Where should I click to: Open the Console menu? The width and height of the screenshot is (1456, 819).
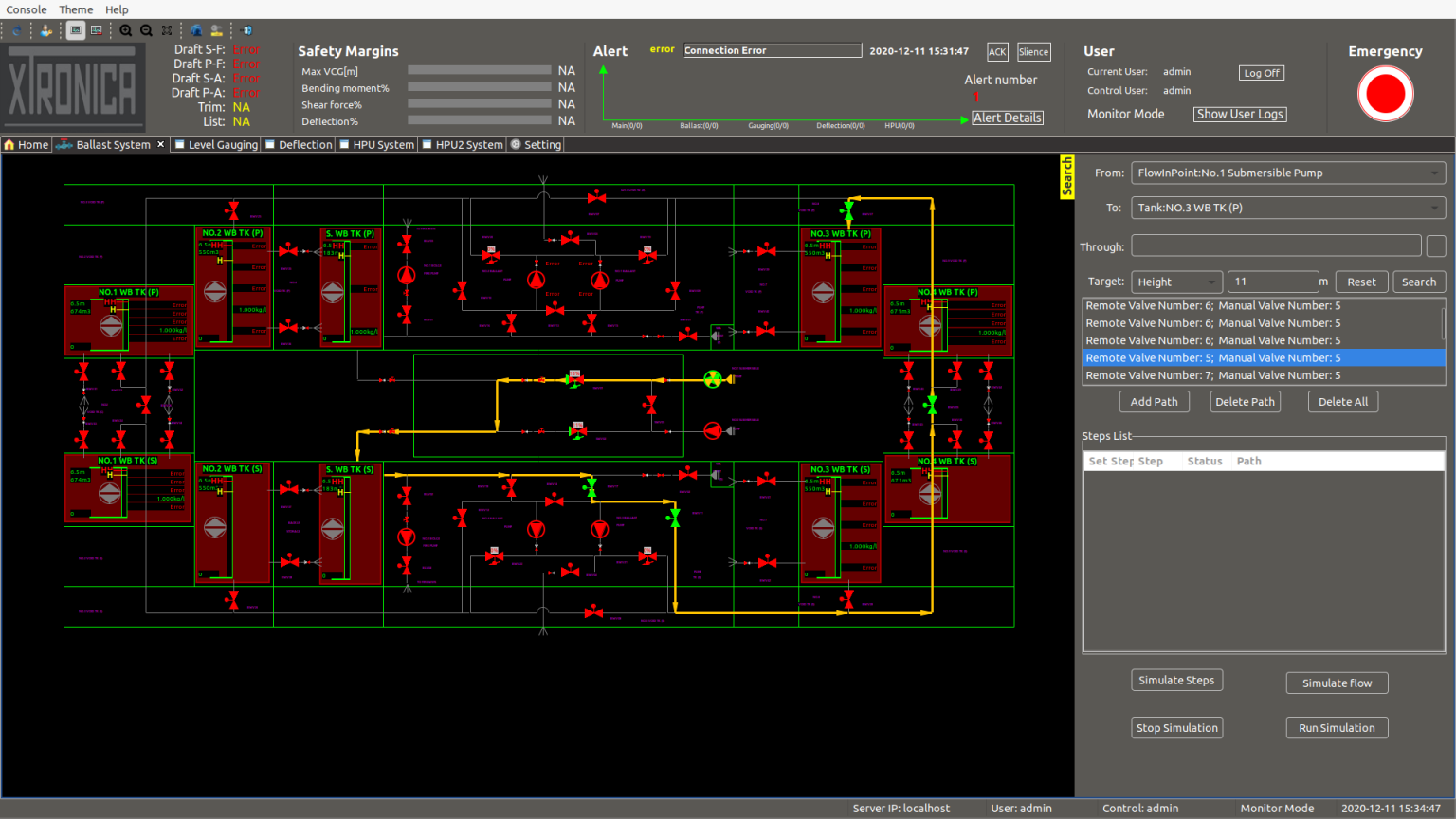[26, 9]
